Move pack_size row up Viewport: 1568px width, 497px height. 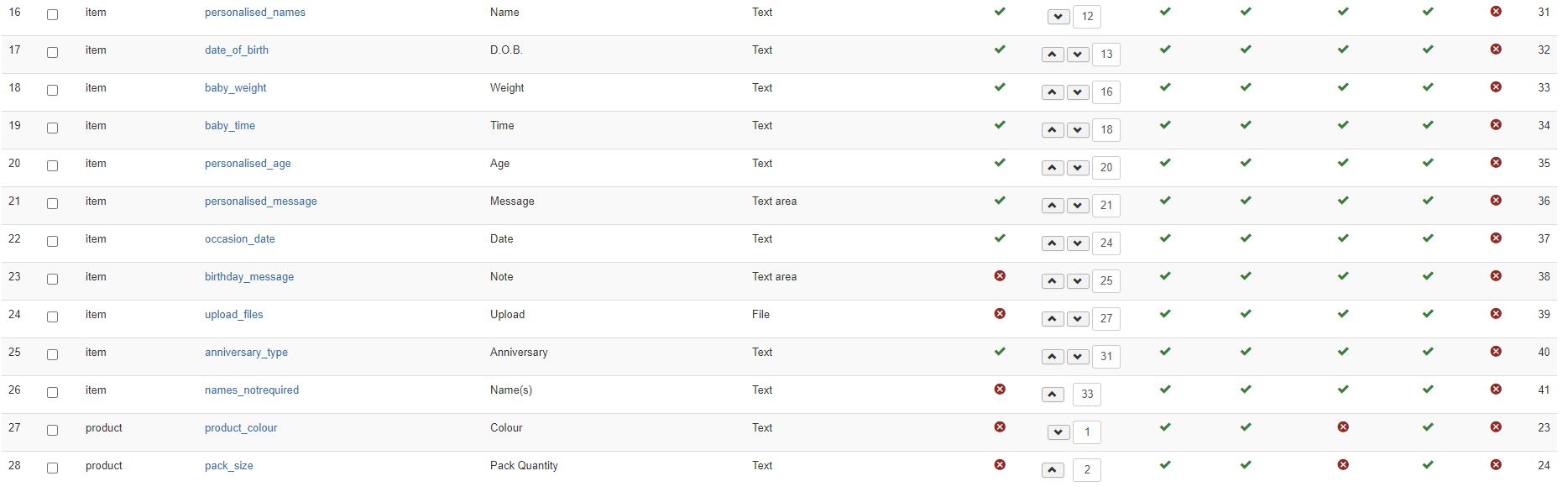(1052, 470)
